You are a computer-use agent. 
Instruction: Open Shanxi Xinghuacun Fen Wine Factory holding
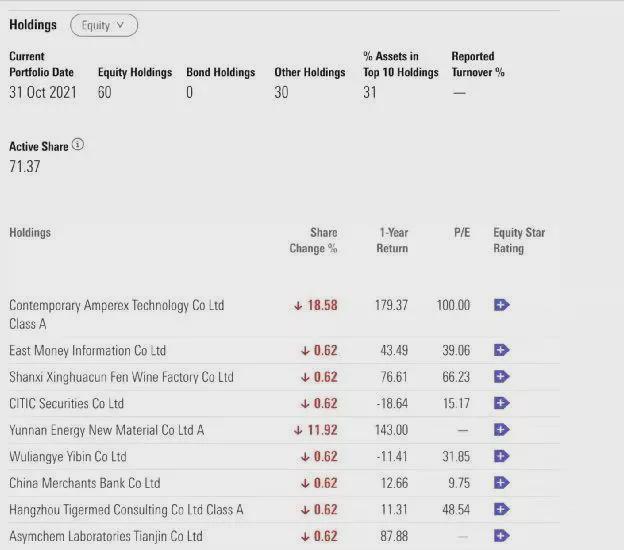(x=121, y=377)
